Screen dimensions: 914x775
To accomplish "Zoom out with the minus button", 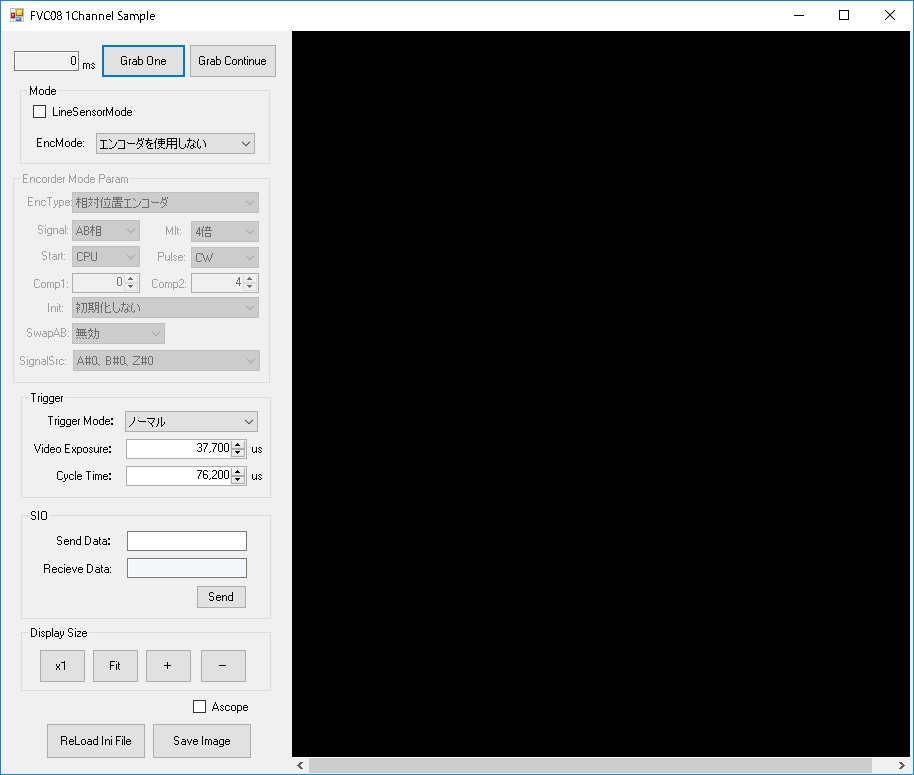I will pyautogui.click(x=223, y=666).
